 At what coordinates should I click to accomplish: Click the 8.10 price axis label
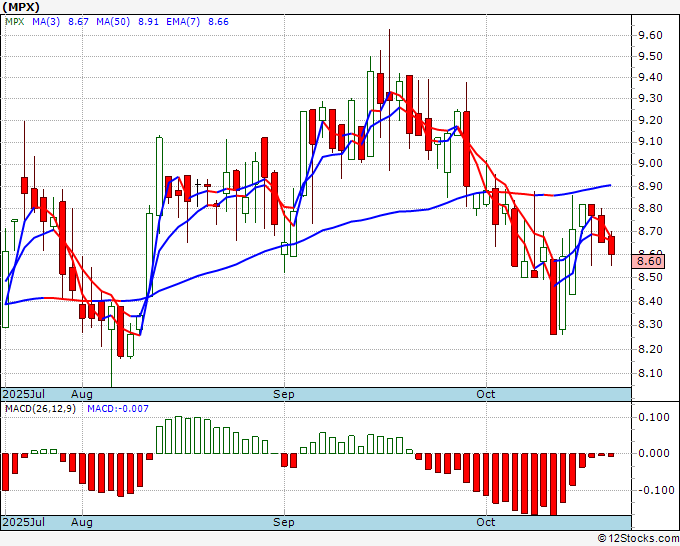click(x=650, y=373)
